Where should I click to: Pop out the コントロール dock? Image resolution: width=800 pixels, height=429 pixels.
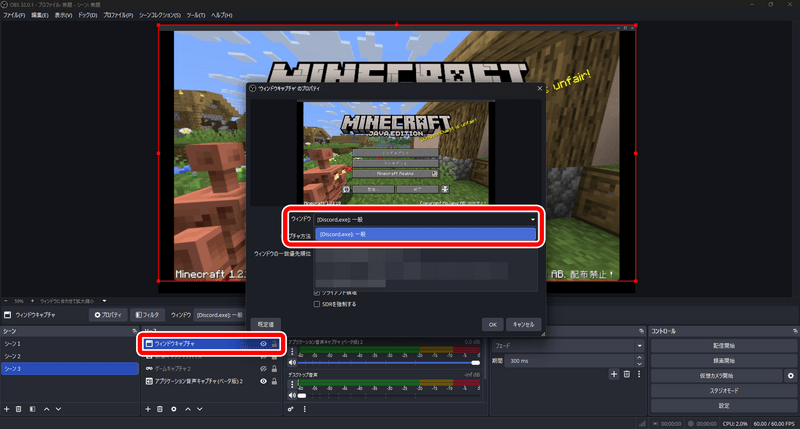coord(795,331)
